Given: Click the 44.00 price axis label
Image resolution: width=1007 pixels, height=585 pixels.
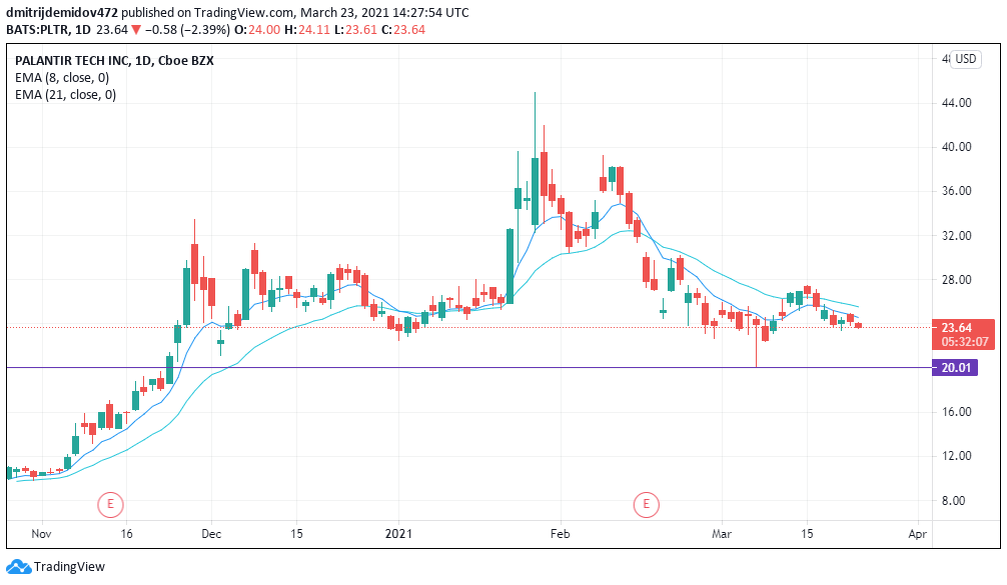Looking at the screenshot, I should click(956, 103).
